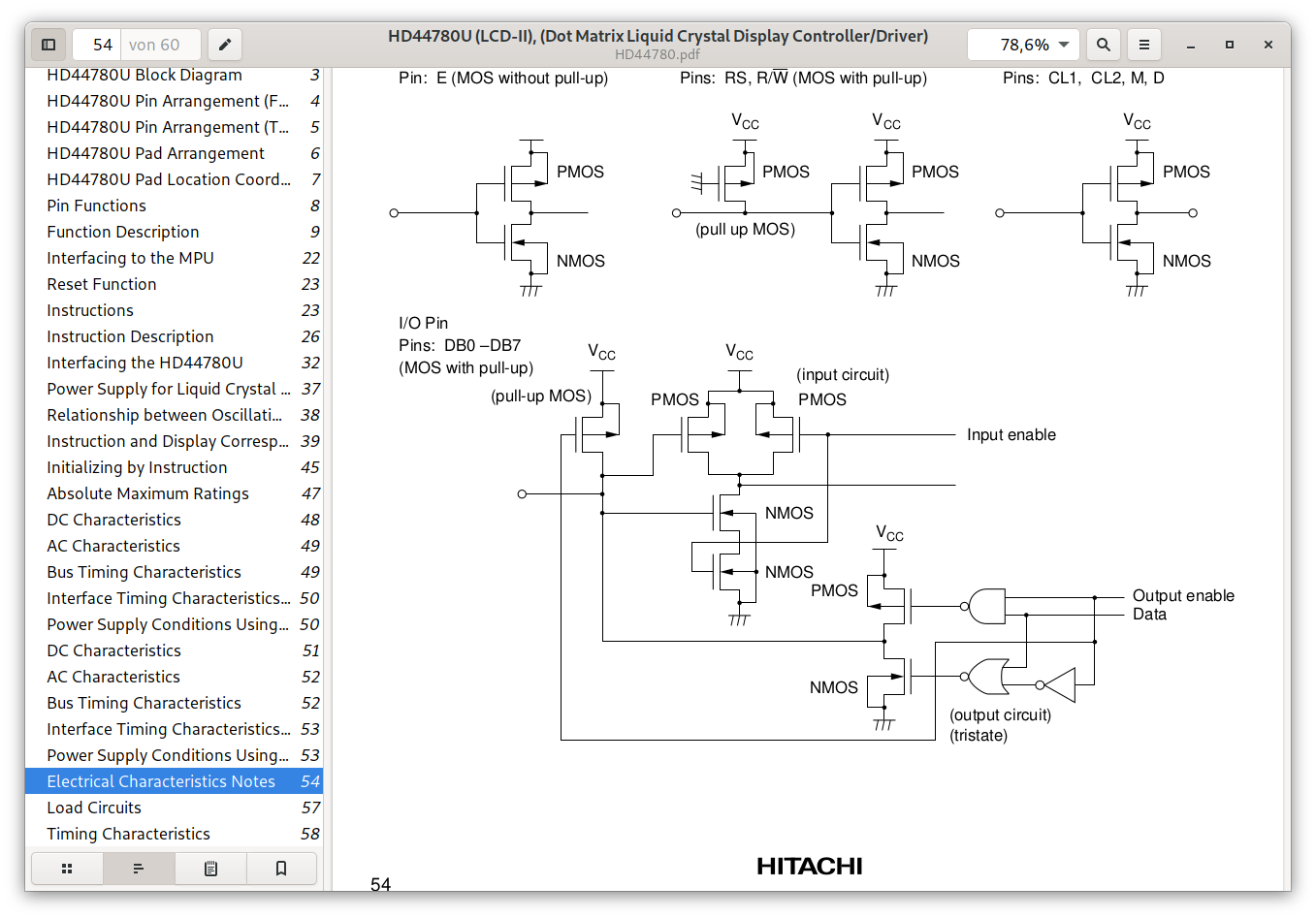Image resolution: width=1316 pixels, height=919 pixels.
Task: Go to Reset Function section
Action: tap(174, 284)
